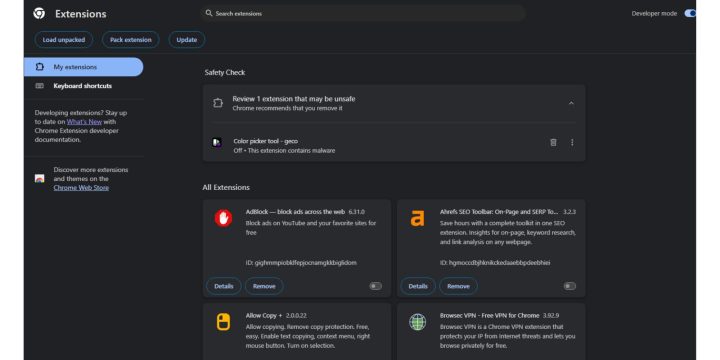This screenshot has height=360, width=720.
Task: Select My extensions in sidebar
Action: pos(84,67)
